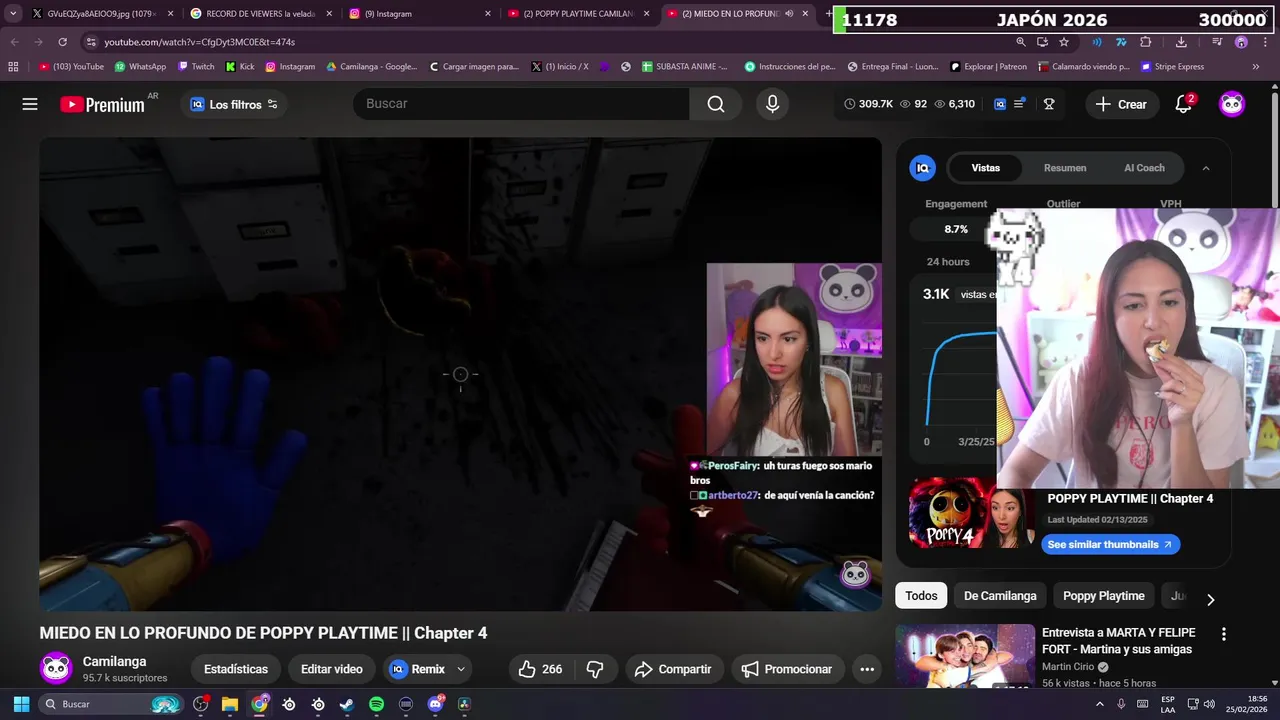Open the Poppy 4 thumbnail preview
Viewport: 1280px width, 720px height.
tap(970, 513)
